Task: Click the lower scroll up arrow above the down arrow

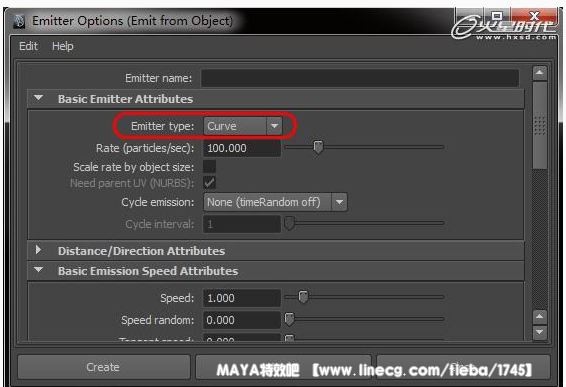Action: pyautogui.click(x=540, y=317)
